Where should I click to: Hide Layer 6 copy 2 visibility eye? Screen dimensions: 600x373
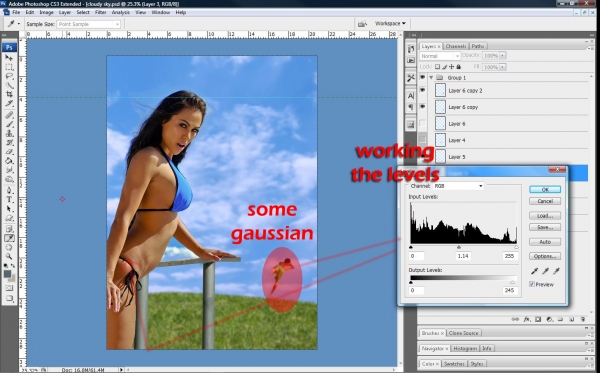[x=422, y=90]
